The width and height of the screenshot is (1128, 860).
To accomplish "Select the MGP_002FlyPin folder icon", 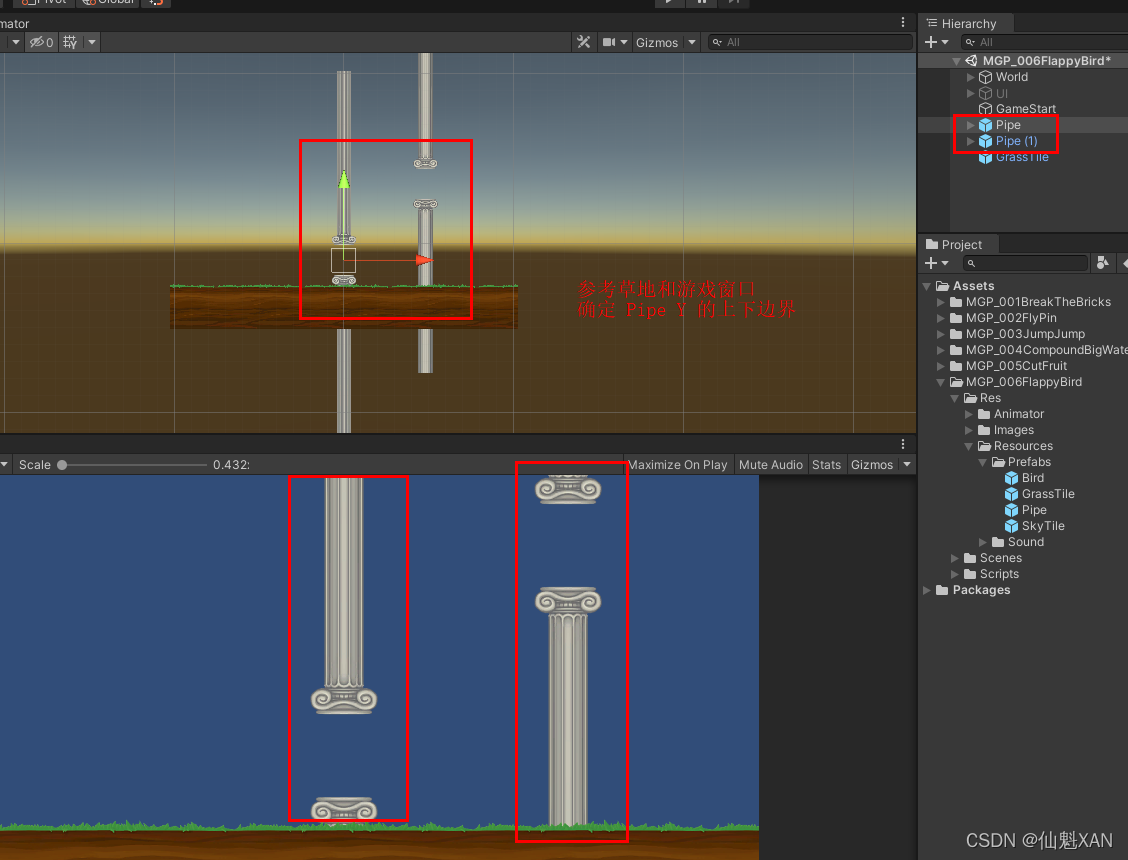I will 956,318.
